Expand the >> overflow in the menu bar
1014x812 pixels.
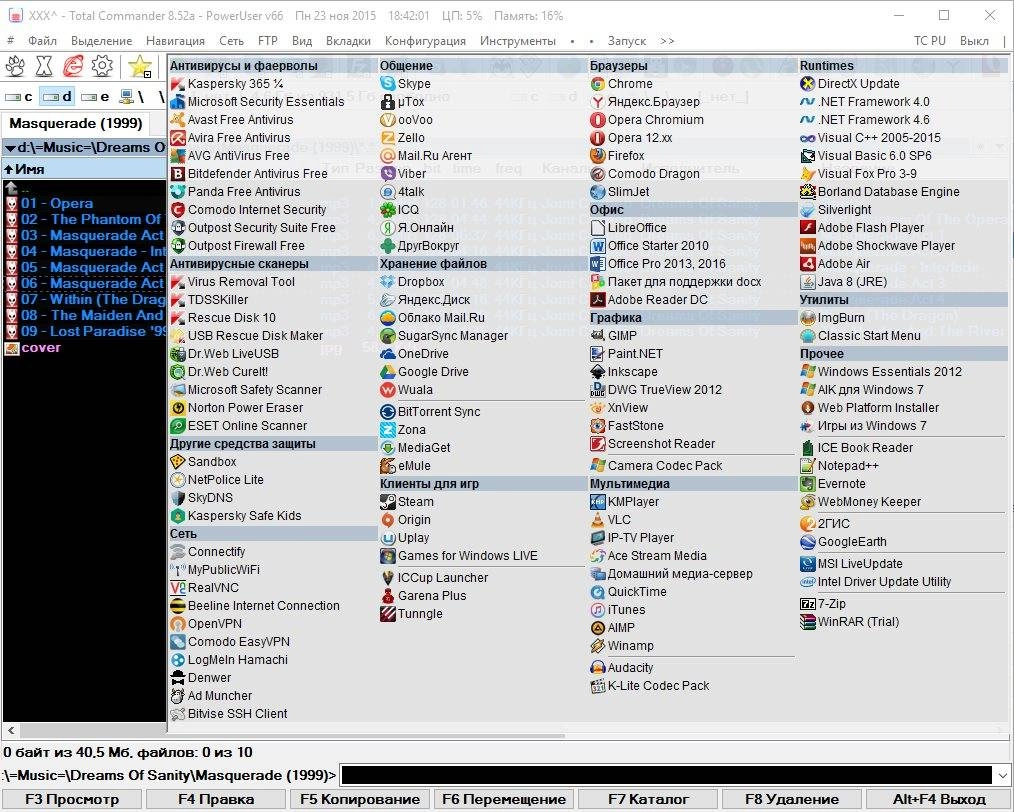[x=667, y=41]
